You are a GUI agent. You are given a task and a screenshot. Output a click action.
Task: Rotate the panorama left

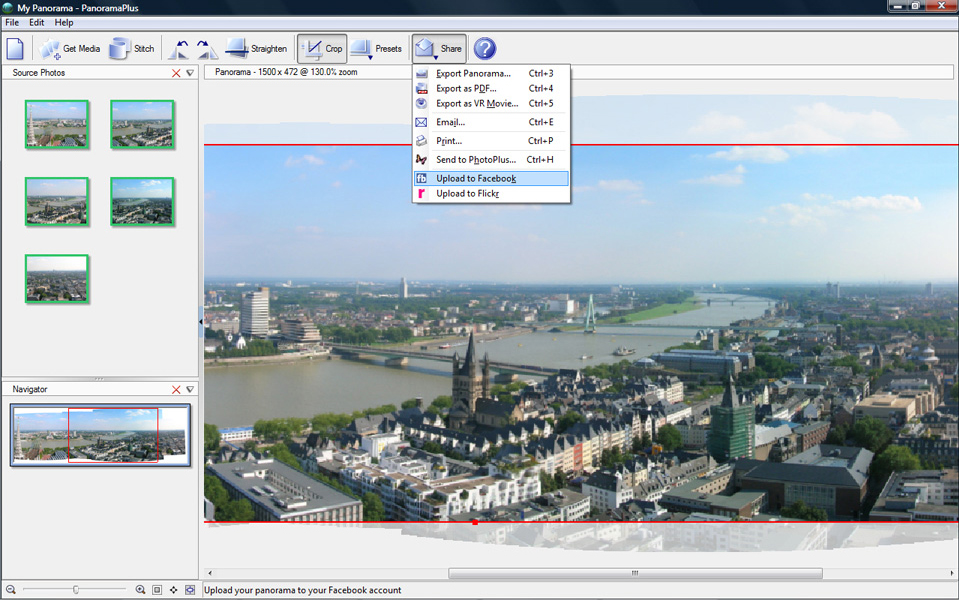click(180, 49)
